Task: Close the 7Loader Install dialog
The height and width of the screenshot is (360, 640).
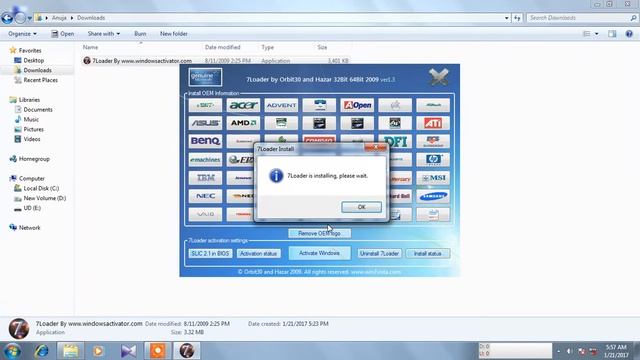Action: pyautogui.click(x=375, y=148)
